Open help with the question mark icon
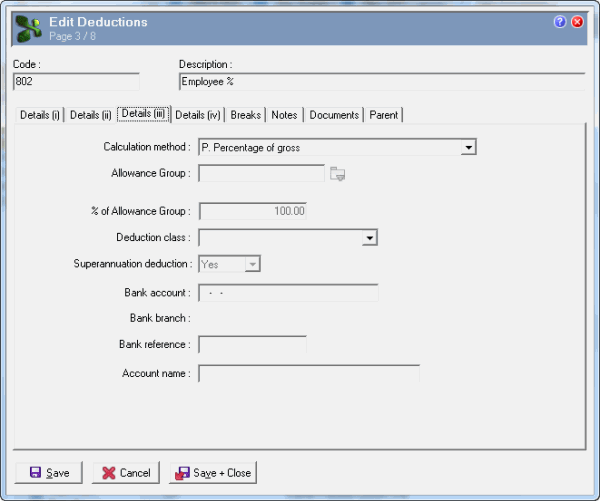The height and width of the screenshot is (501, 600). [x=559, y=22]
